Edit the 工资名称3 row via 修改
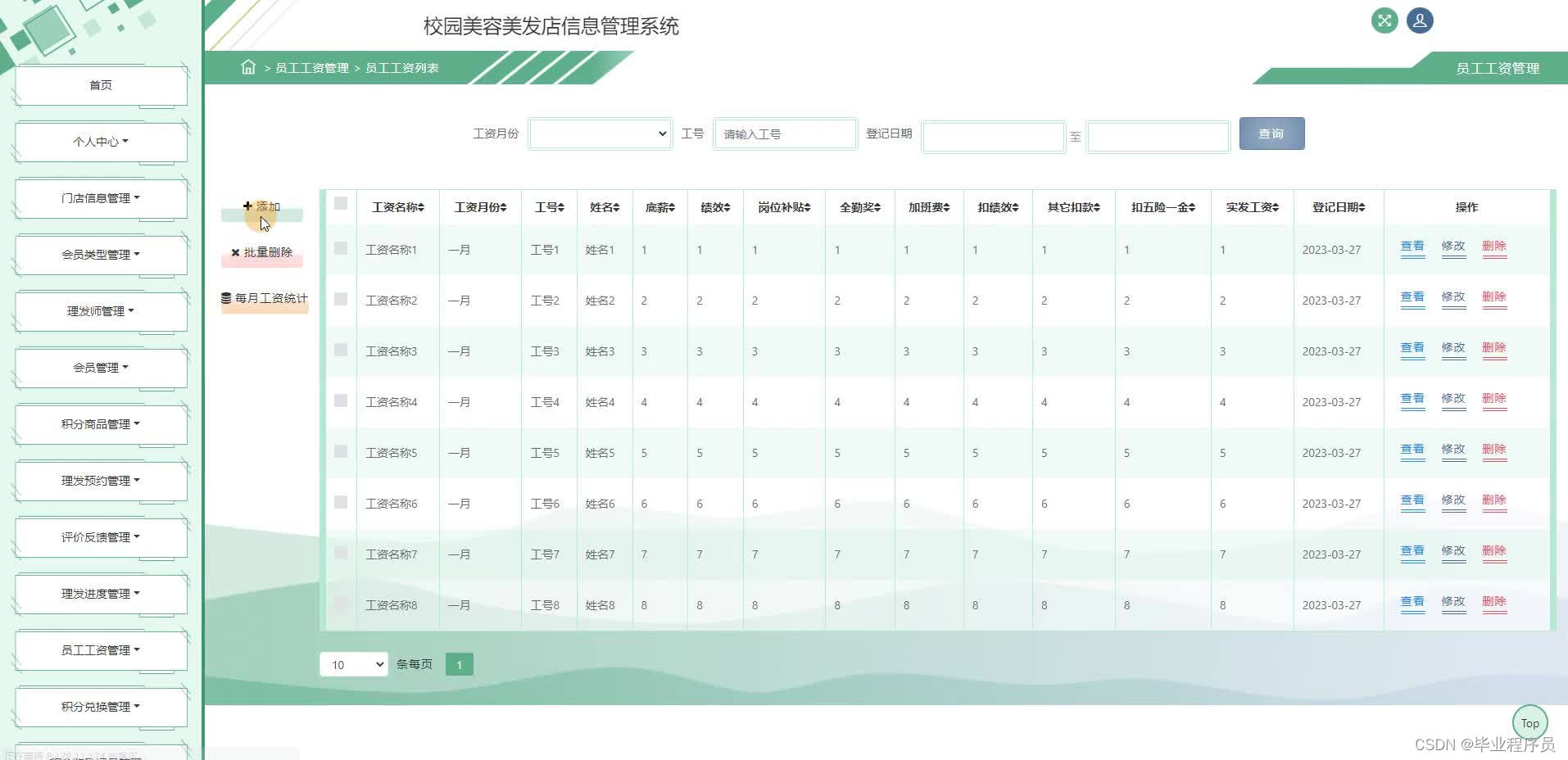1568x760 pixels. point(1453,348)
